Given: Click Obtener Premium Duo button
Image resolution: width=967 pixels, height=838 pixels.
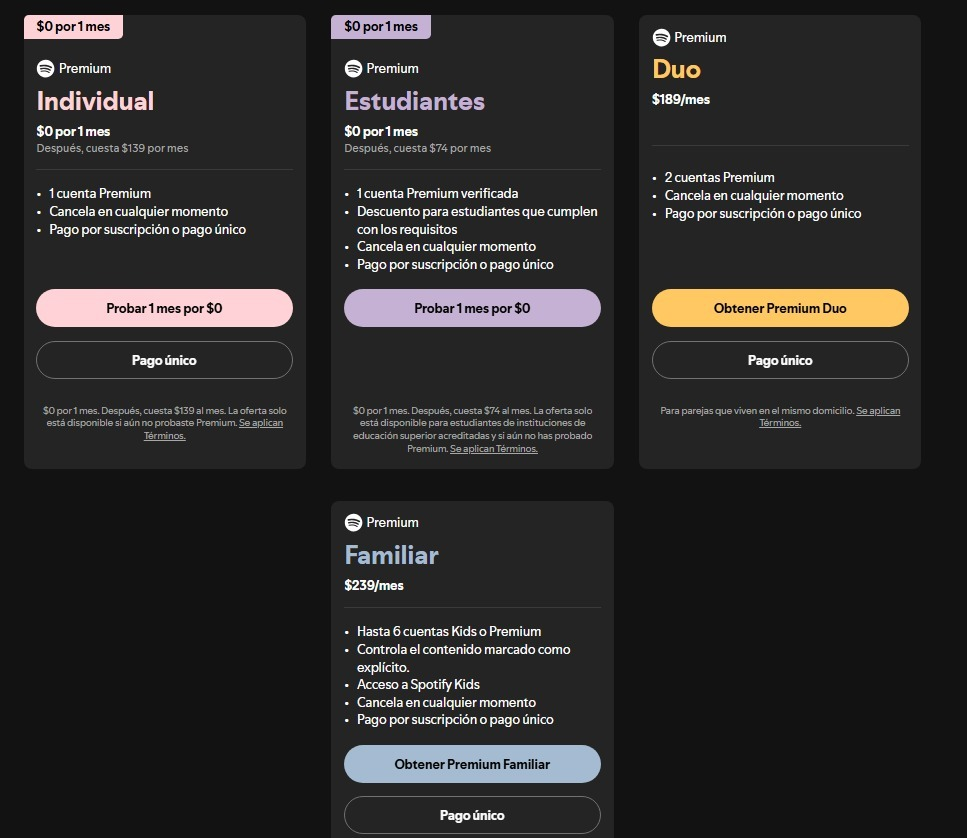Looking at the screenshot, I should pos(780,308).
